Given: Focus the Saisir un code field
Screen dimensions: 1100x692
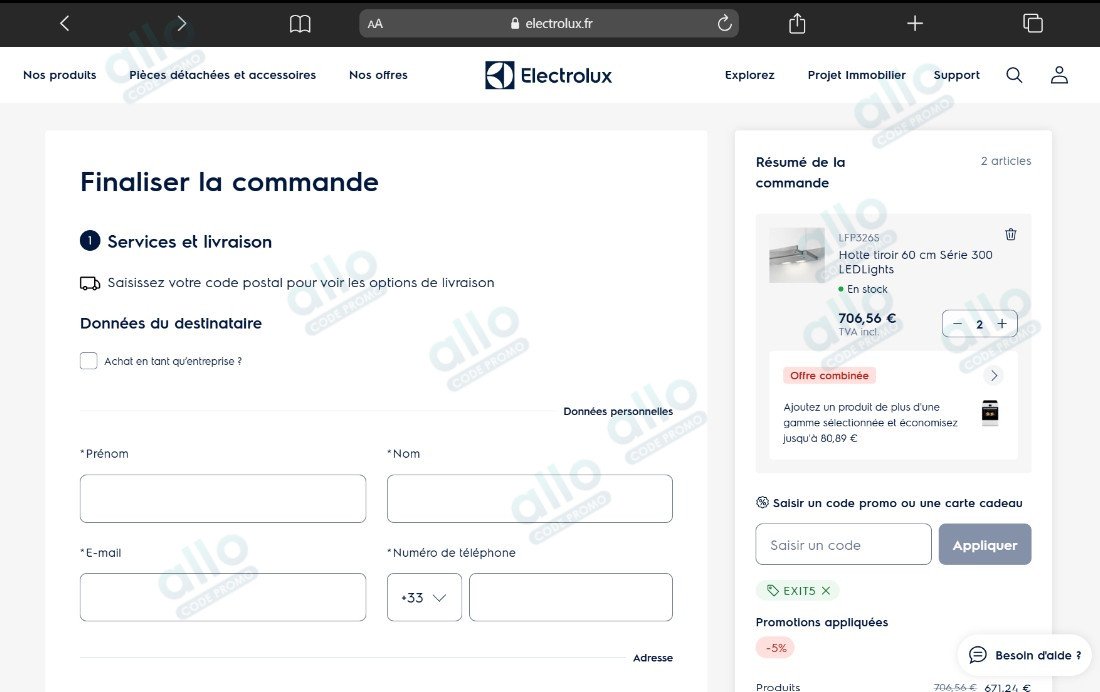Looking at the screenshot, I should pyautogui.click(x=843, y=545).
